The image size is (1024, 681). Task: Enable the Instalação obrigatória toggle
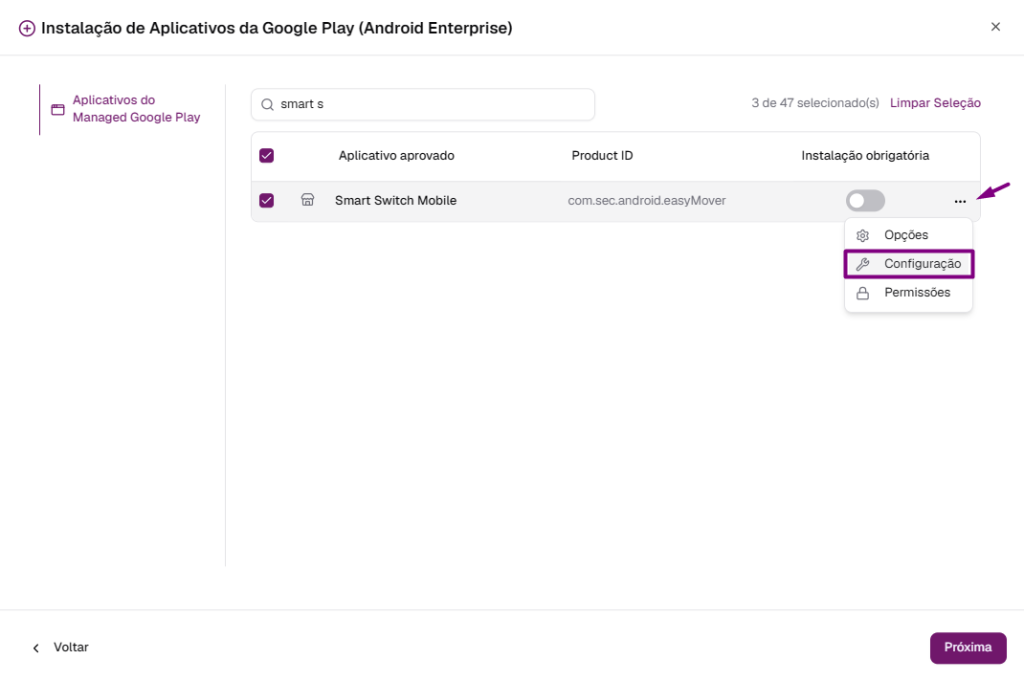click(865, 200)
